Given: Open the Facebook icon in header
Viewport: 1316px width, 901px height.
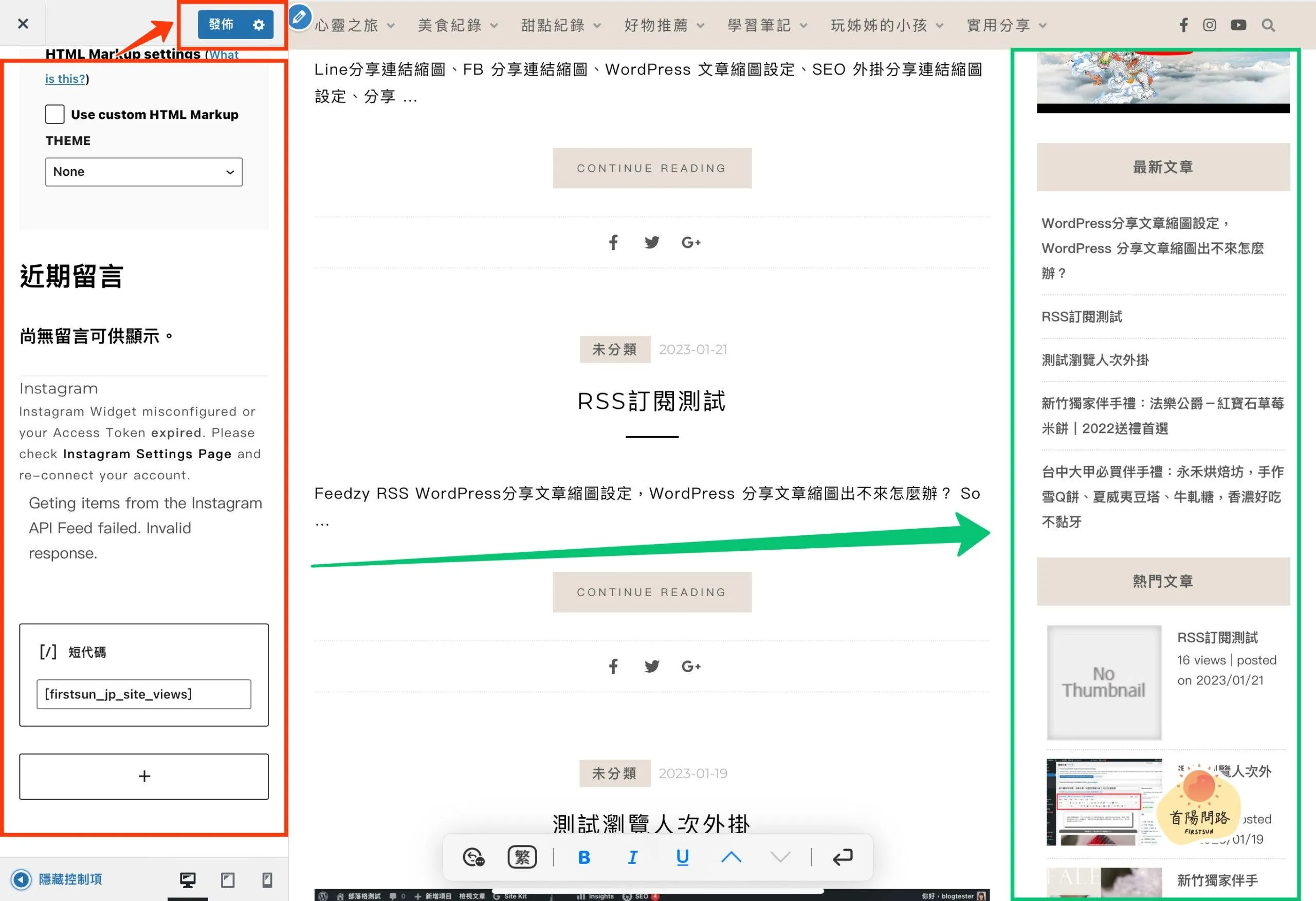Looking at the screenshot, I should click(x=1183, y=25).
